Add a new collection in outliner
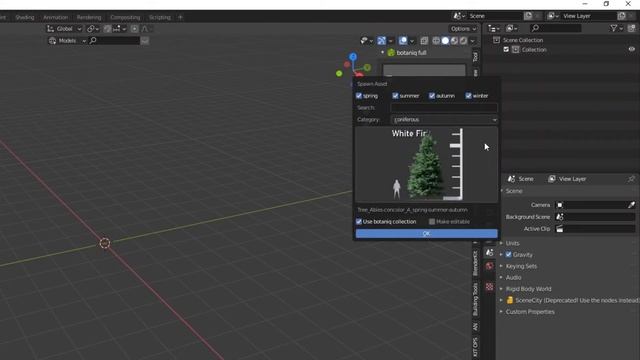640x360 pixels. 631,28
